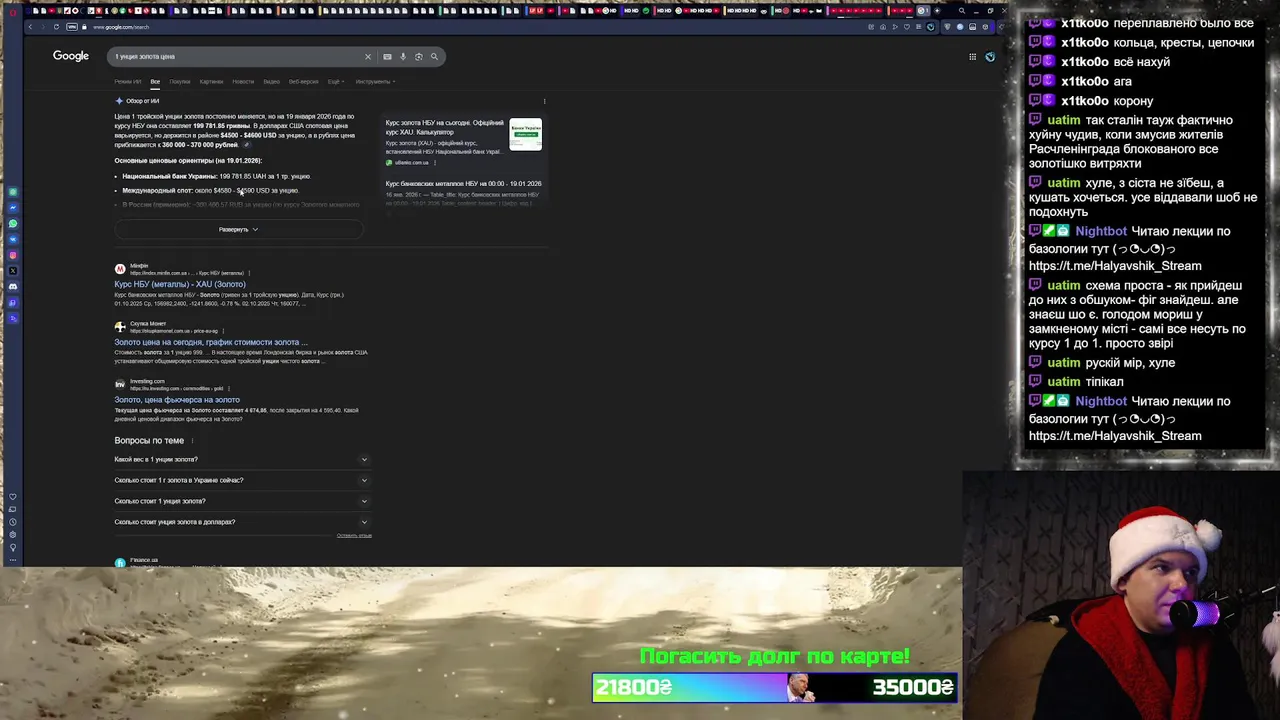This screenshot has width=1280, height=720.
Task: Select the Видео search tab
Action: (x=271, y=82)
